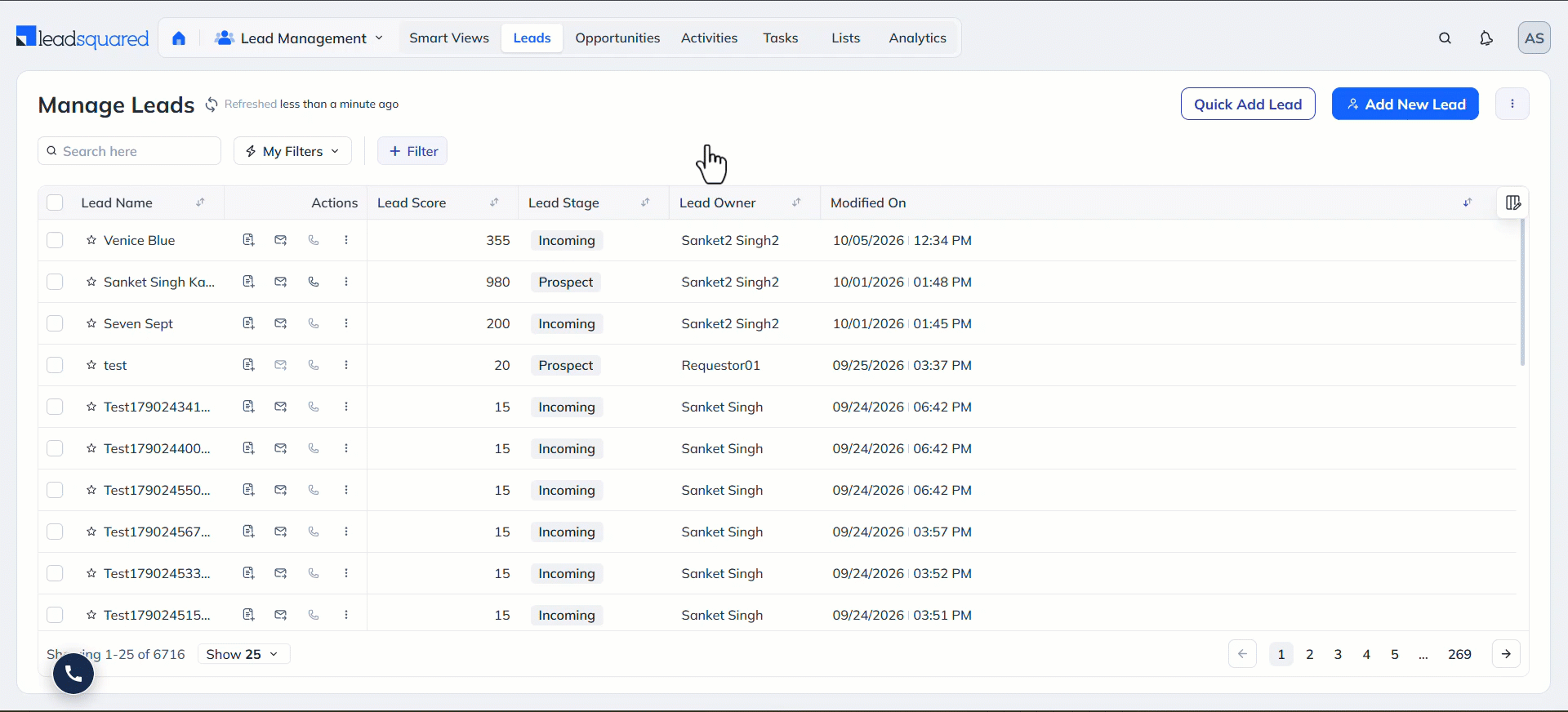1568x712 pixels.
Task: Open more actions for Seven Sept row
Action: (x=346, y=323)
